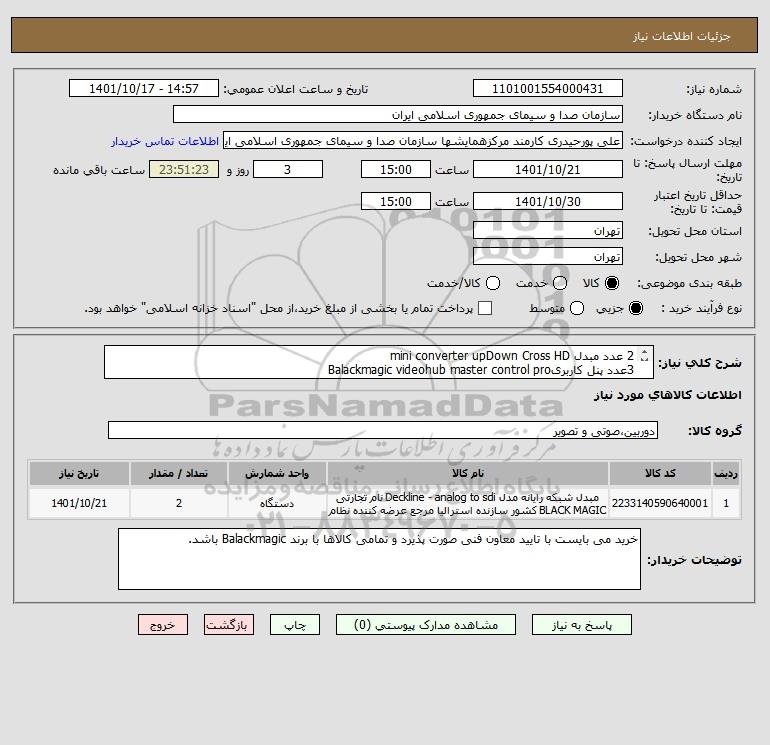770x745 pixels.
Task: Click the تعداد / مقدار column header
Action: tap(179, 473)
